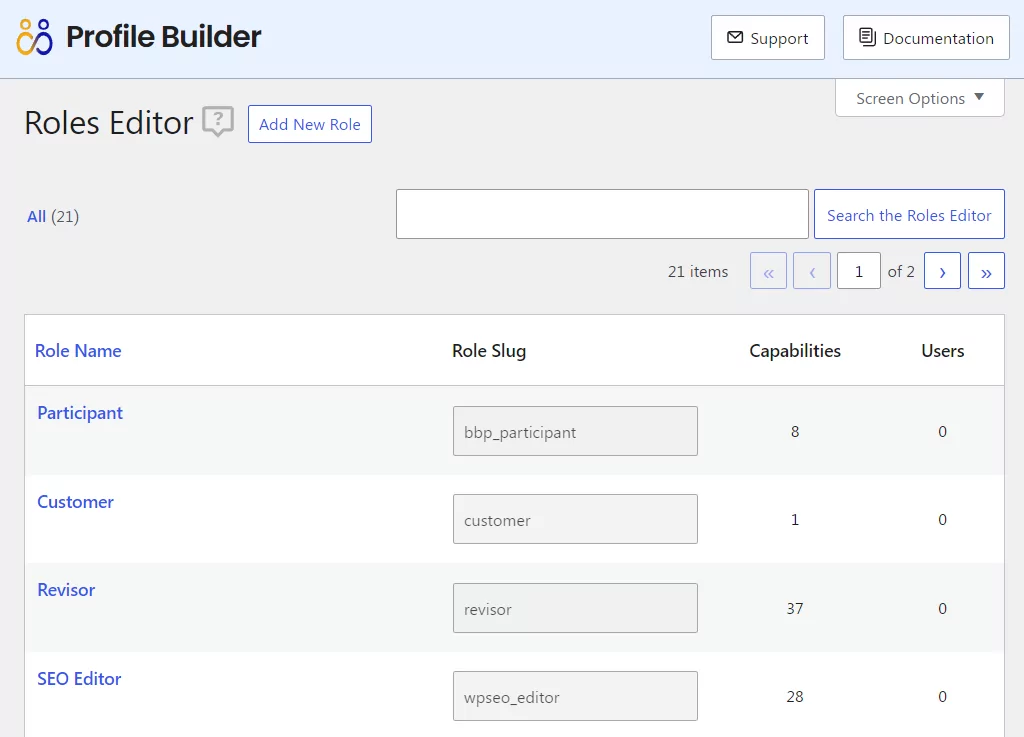Click the users count in Revisor row

click(942, 608)
